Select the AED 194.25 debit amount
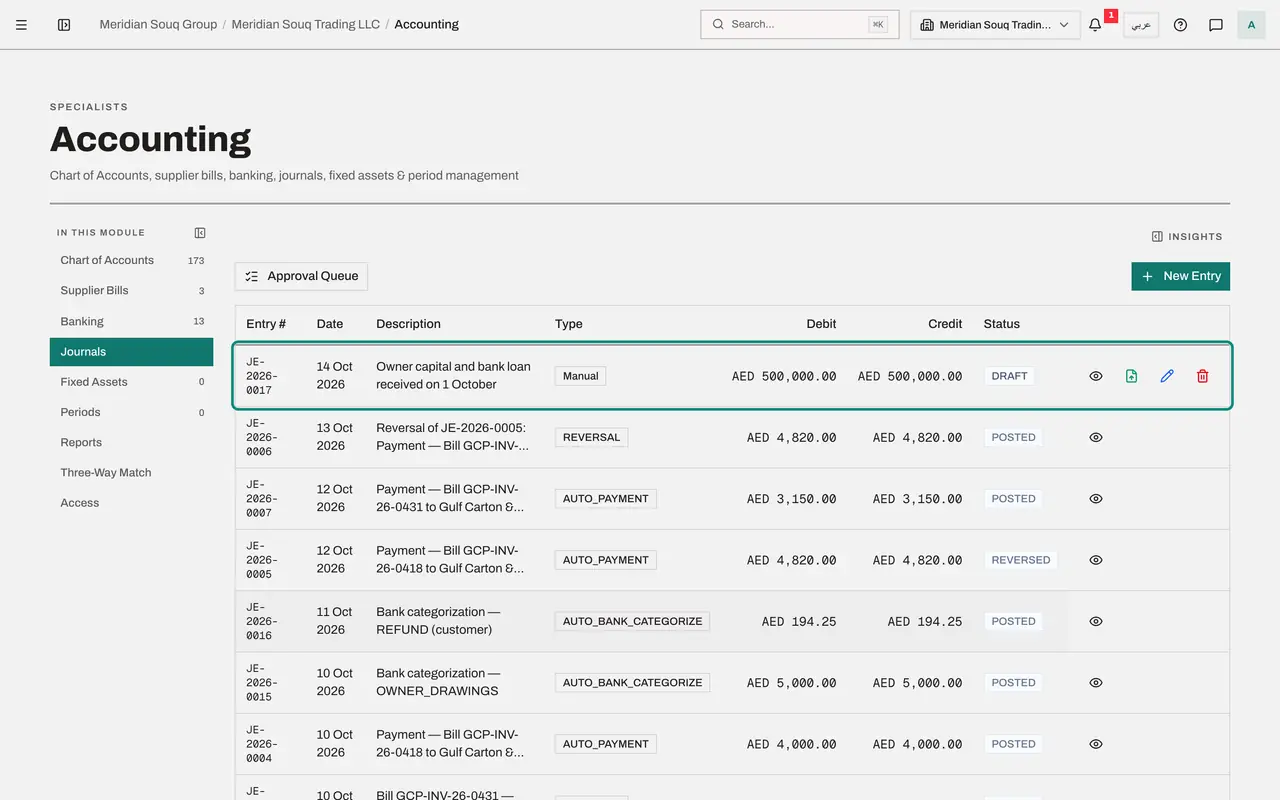Image resolution: width=1280 pixels, height=800 pixels. (798, 621)
